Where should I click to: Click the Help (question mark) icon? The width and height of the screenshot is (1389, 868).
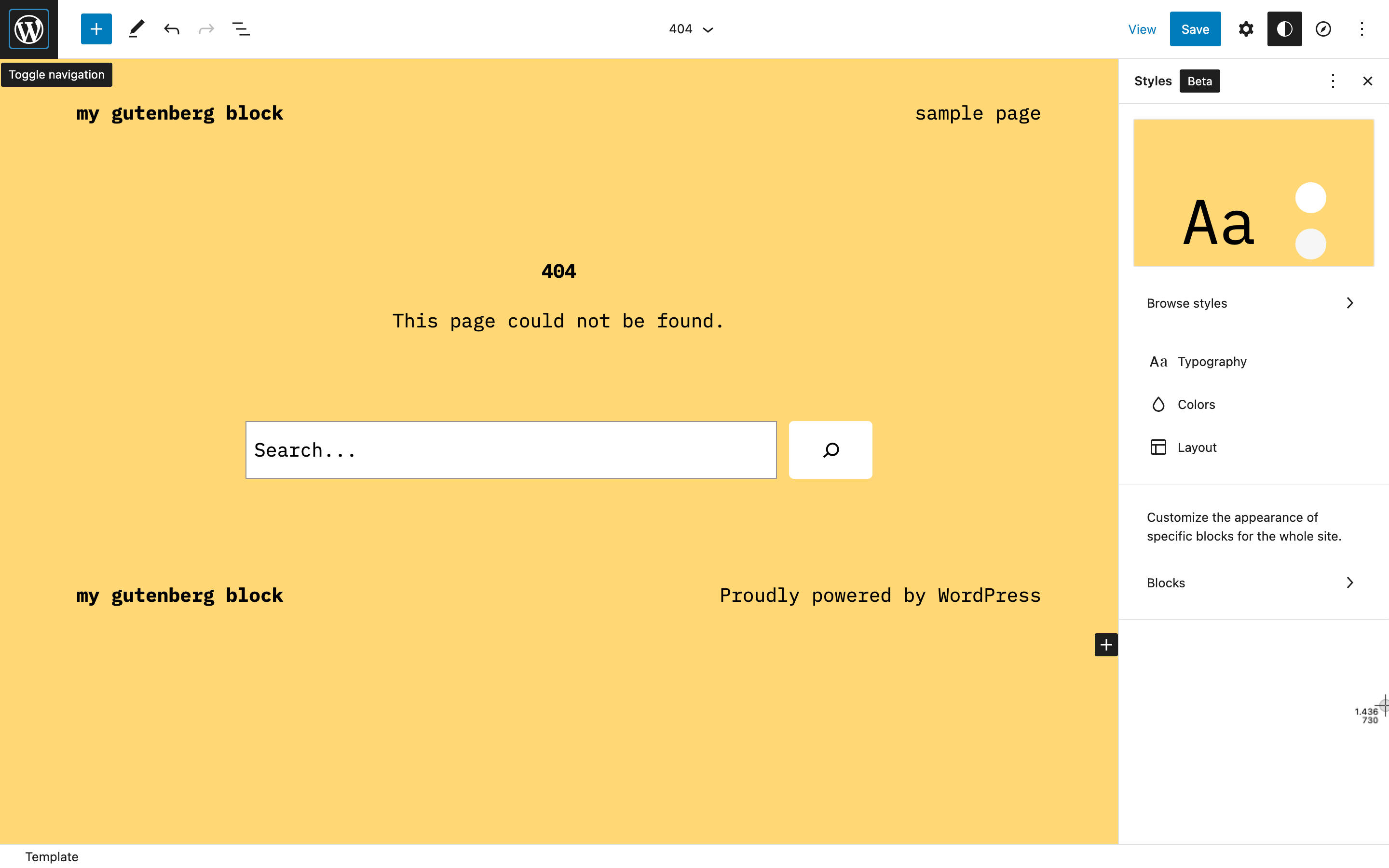pos(1323,29)
